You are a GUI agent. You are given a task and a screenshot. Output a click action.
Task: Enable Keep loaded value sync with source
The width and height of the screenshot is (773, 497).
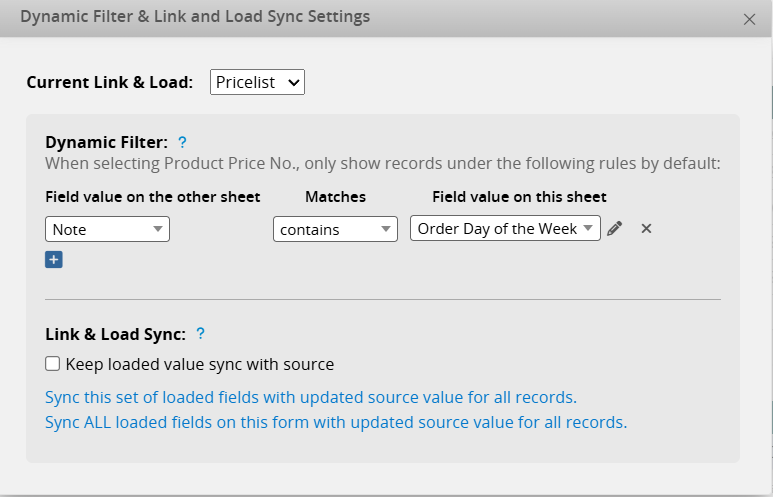pos(53,364)
